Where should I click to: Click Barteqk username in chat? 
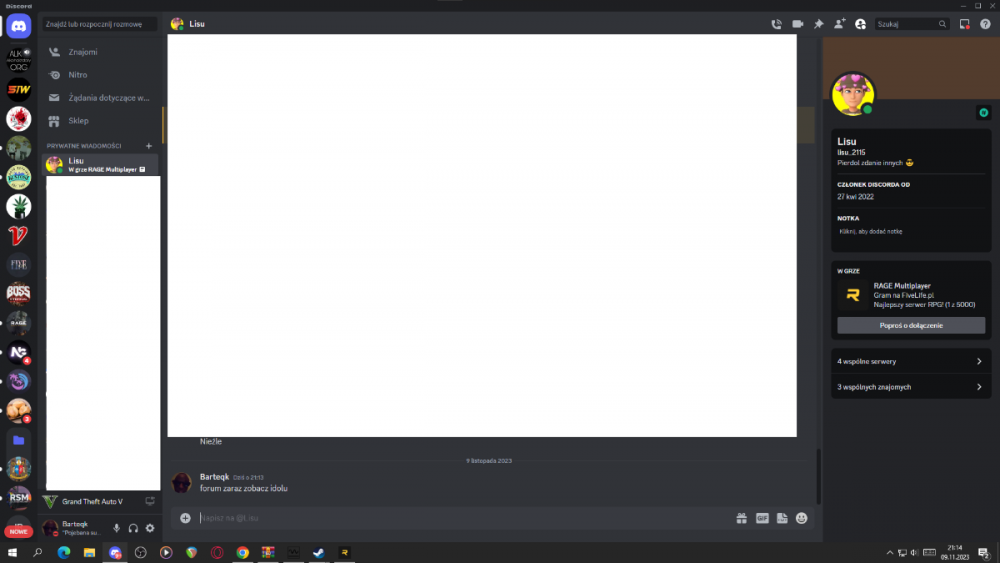coord(214,477)
